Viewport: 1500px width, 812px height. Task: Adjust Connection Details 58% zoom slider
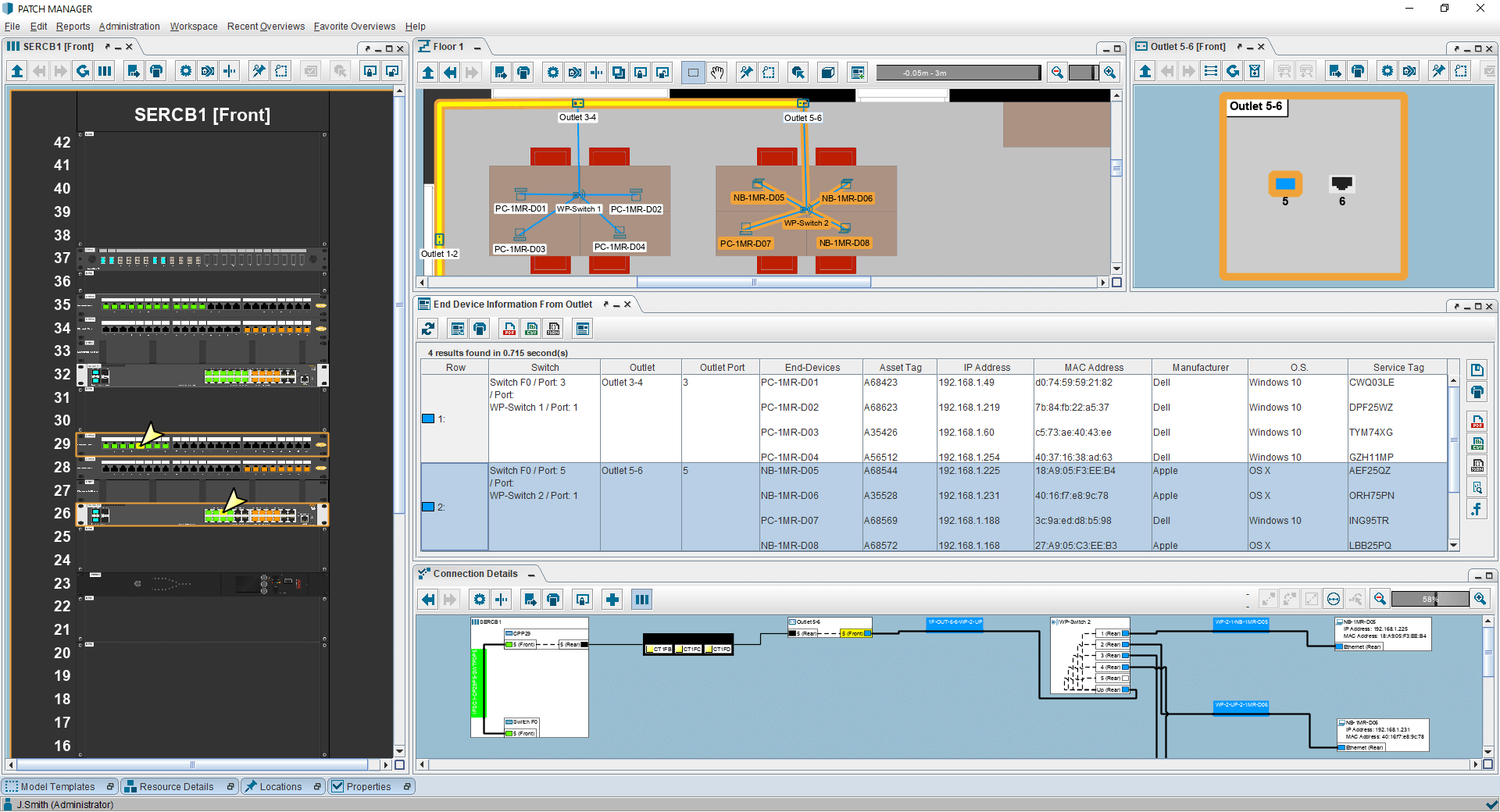click(1430, 599)
